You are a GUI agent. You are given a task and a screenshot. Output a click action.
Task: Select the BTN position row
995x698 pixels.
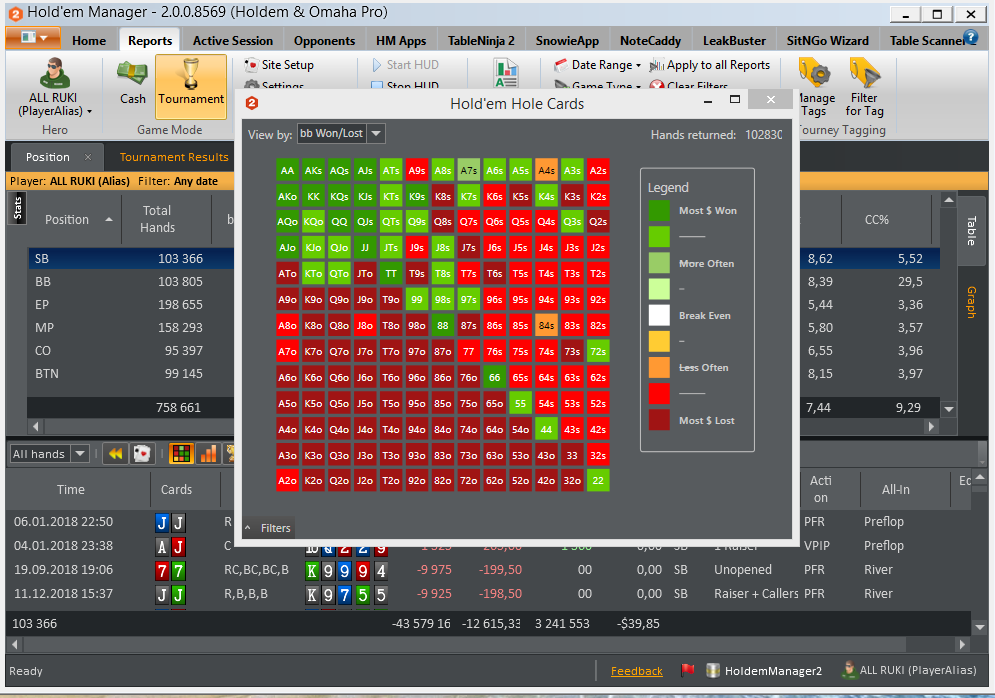pos(131,374)
